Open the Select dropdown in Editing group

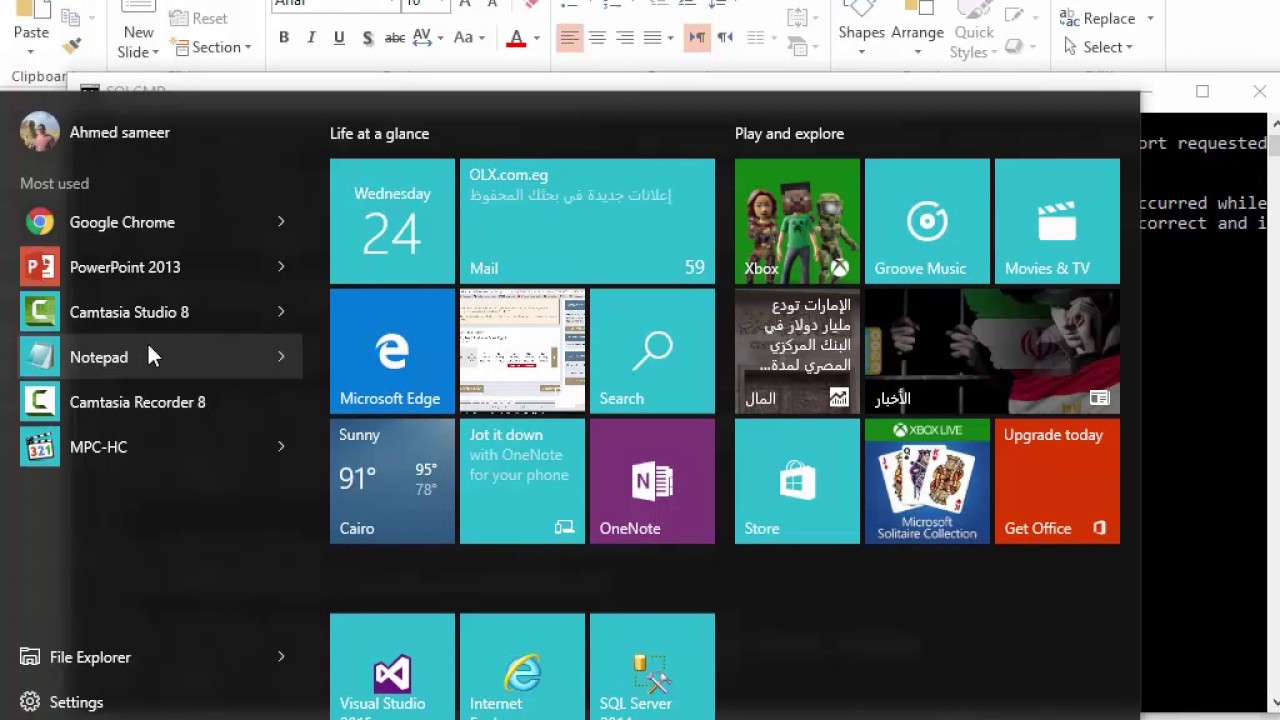pyautogui.click(x=1098, y=47)
